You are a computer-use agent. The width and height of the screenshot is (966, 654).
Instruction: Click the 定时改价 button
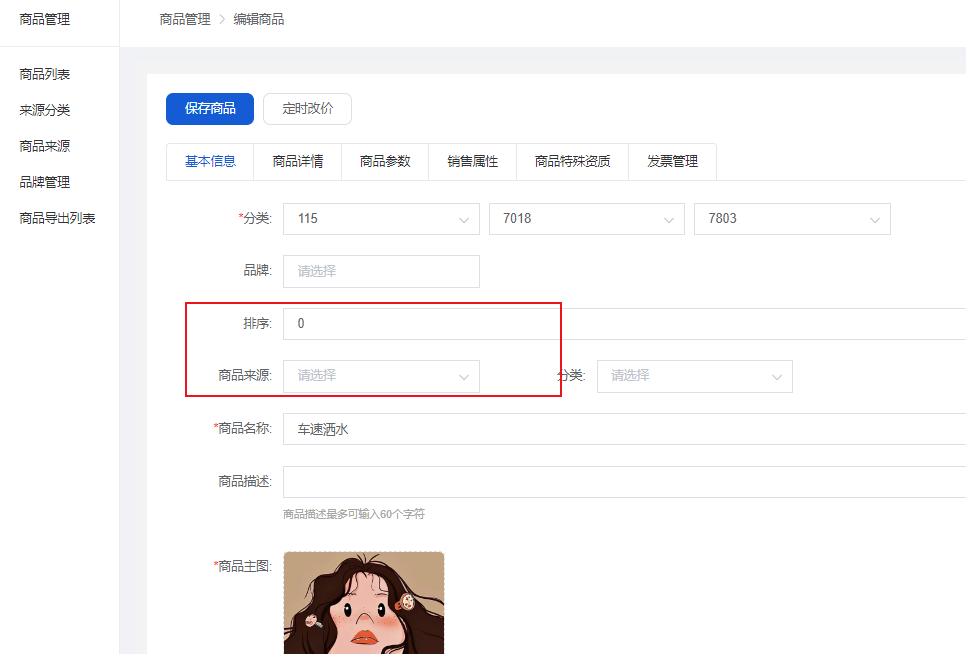[x=307, y=109]
